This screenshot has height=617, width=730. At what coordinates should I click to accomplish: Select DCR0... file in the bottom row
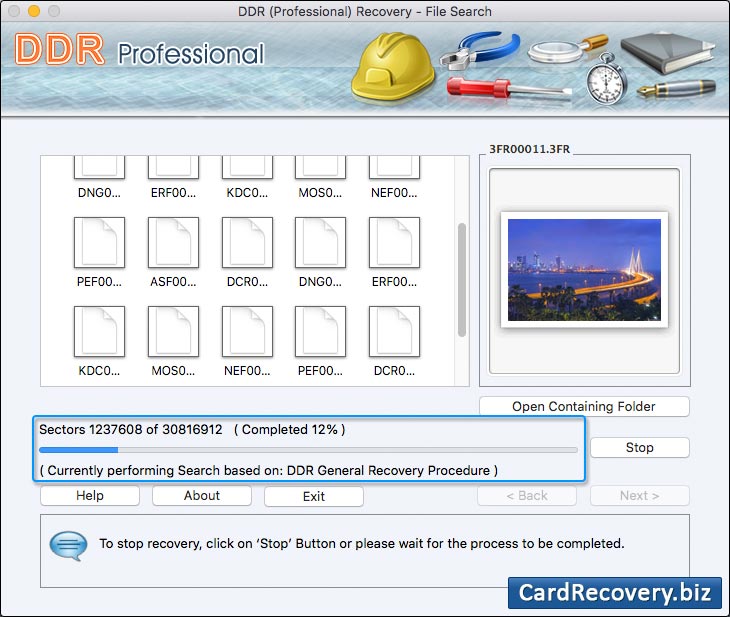coord(394,332)
